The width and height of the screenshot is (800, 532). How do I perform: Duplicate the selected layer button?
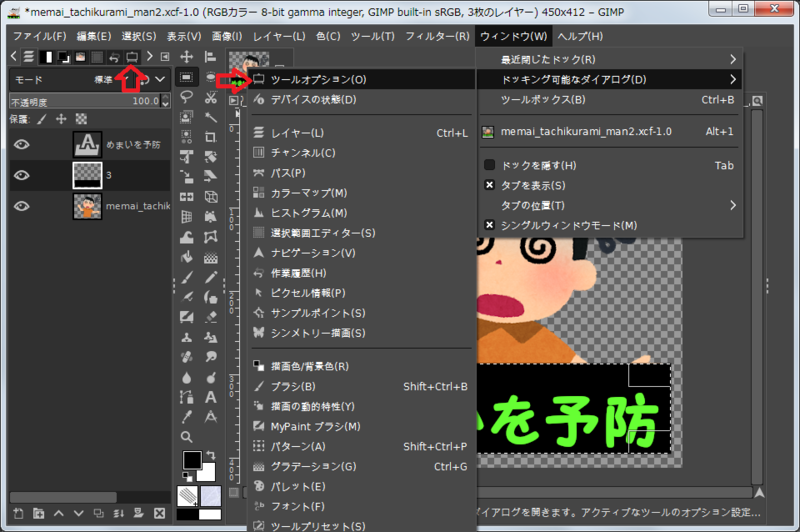98,513
